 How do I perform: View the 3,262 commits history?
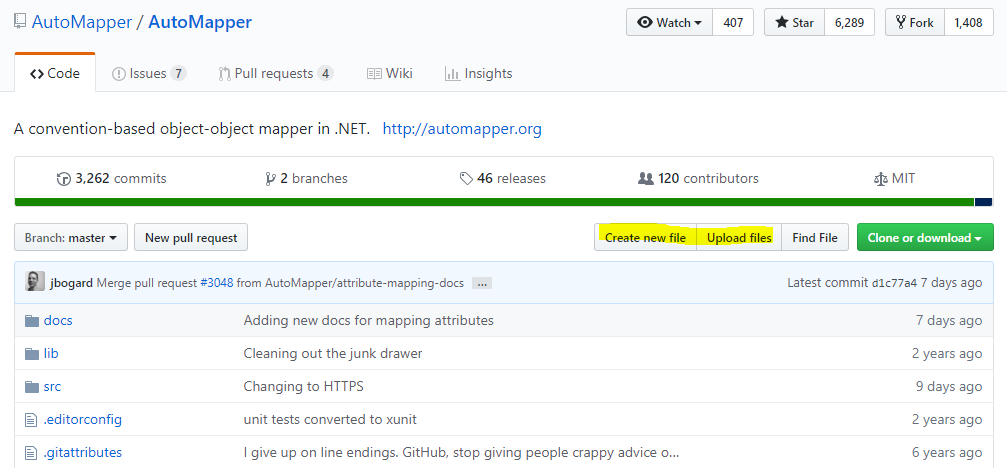pos(112,178)
